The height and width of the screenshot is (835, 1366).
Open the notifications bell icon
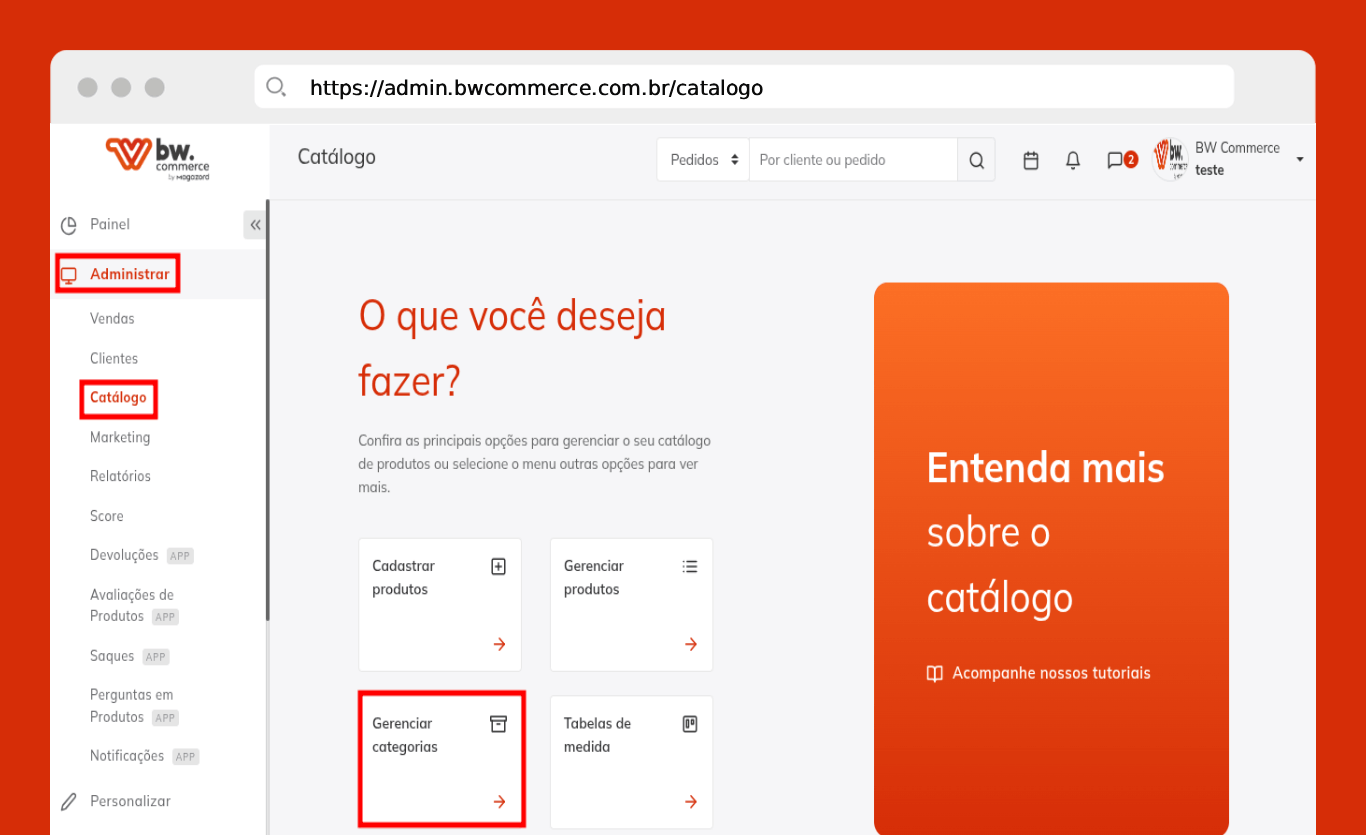tap(1073, 160)
